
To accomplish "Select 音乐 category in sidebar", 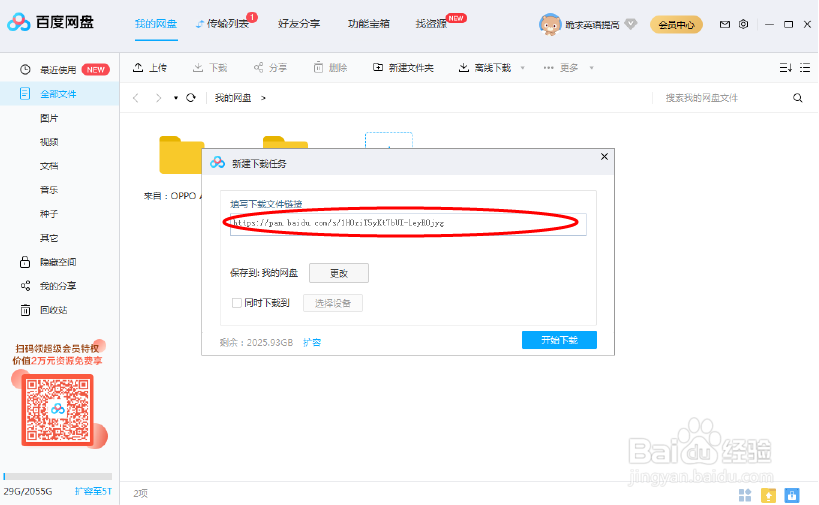I will pyautogui.click(x=49, y=190).
